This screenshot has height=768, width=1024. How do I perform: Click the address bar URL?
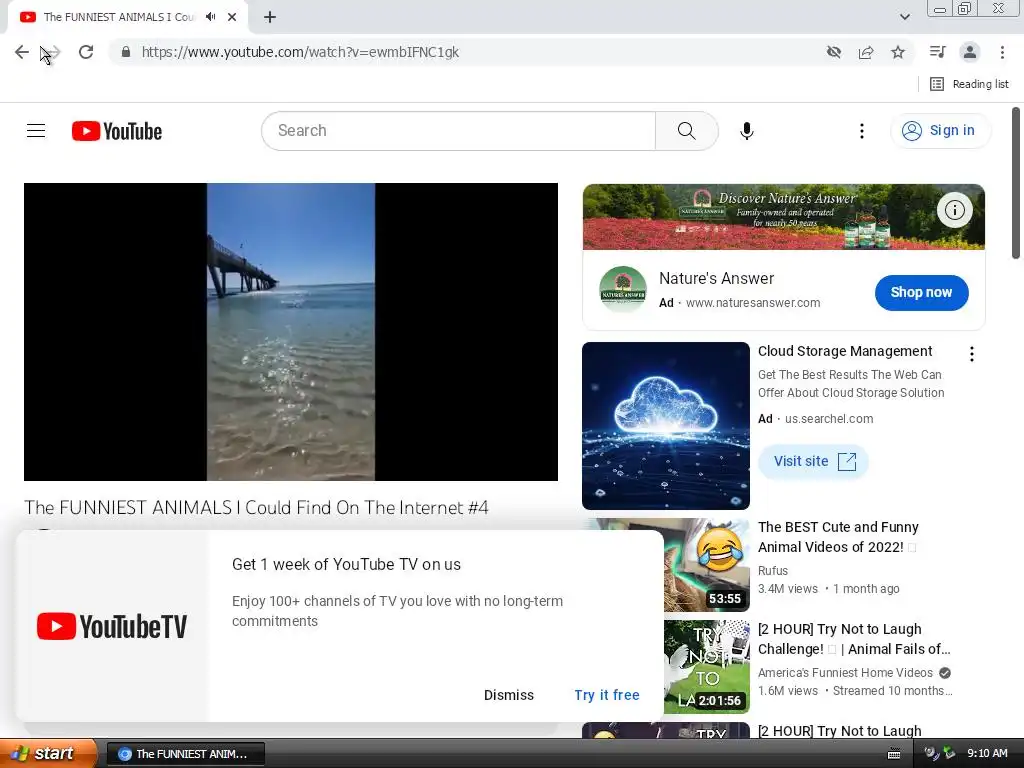point(300,52)
